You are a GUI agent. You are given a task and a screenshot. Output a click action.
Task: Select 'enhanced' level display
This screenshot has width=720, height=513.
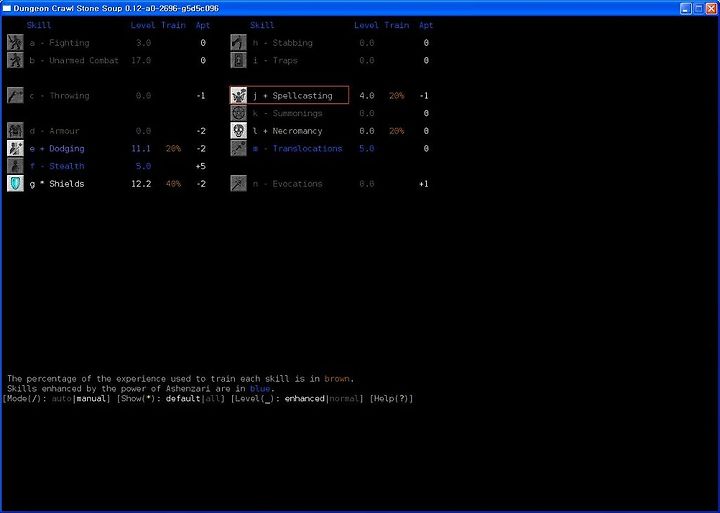tap(304, 398)
